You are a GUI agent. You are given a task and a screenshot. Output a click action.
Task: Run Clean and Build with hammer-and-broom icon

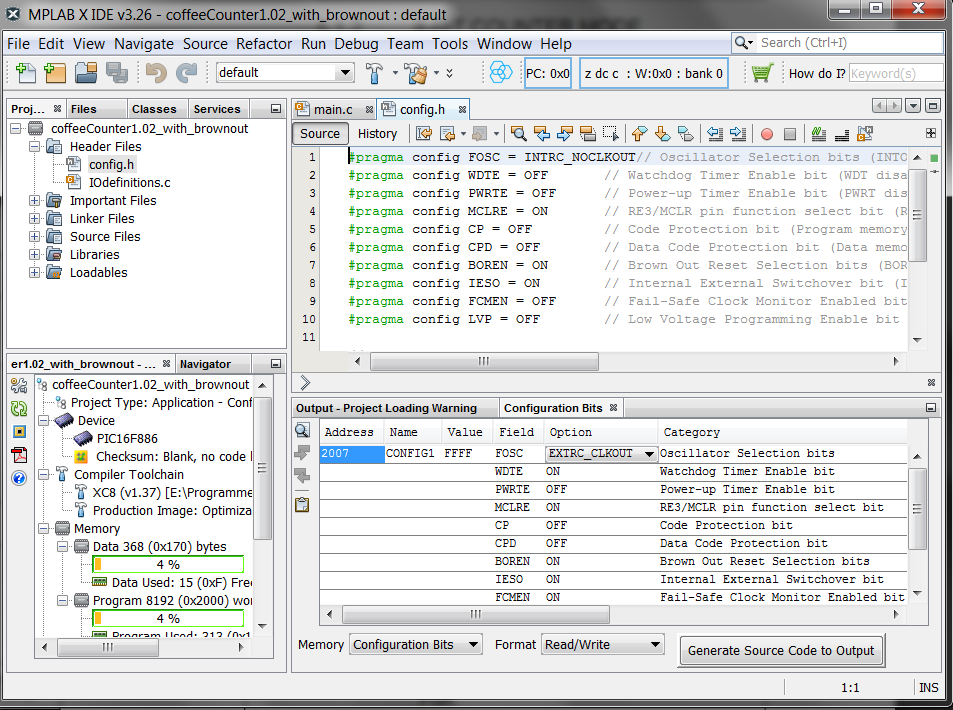[x=416, y=73]
